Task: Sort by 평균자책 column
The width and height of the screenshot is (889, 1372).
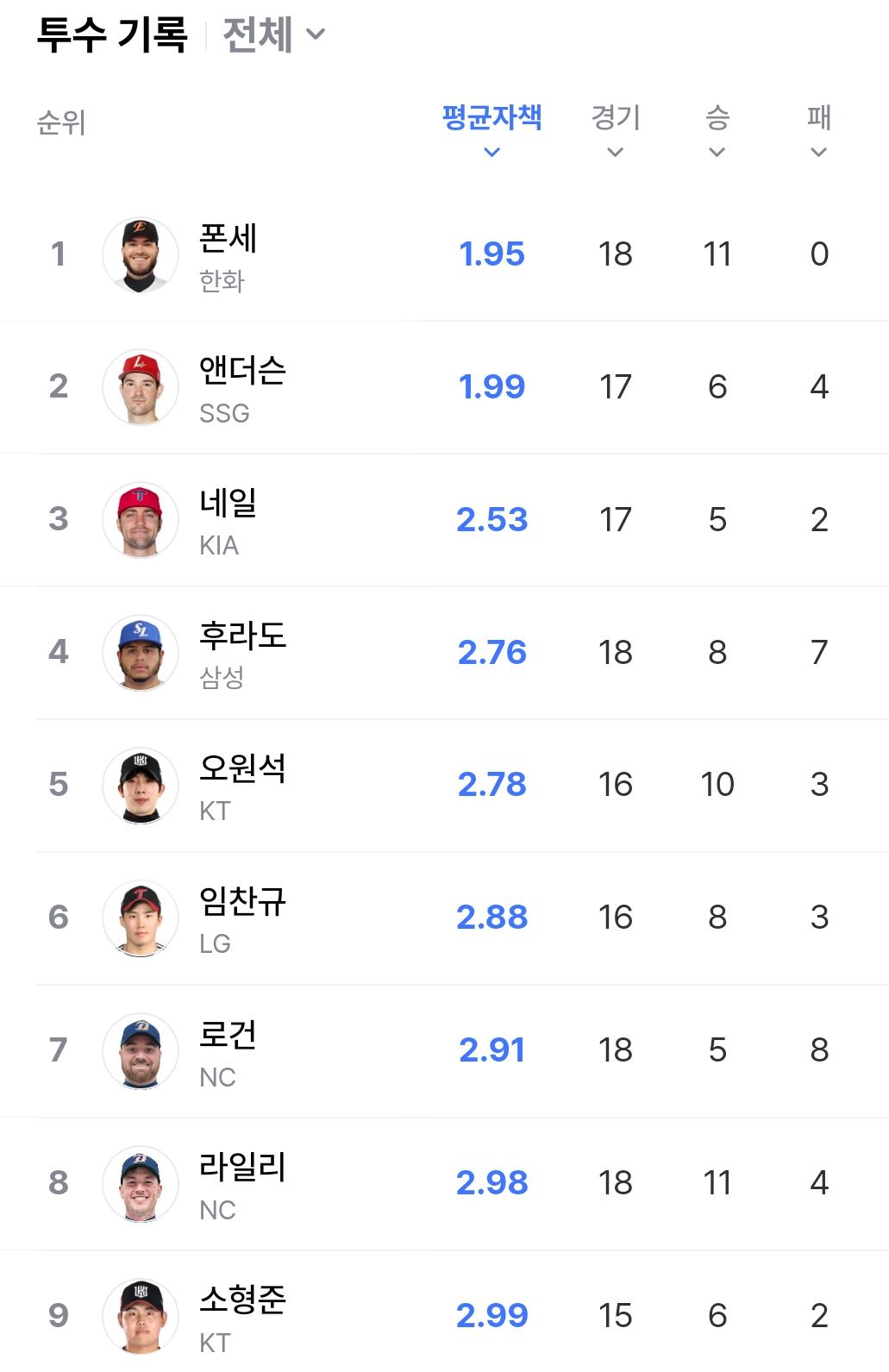Action: pos(491,130)
